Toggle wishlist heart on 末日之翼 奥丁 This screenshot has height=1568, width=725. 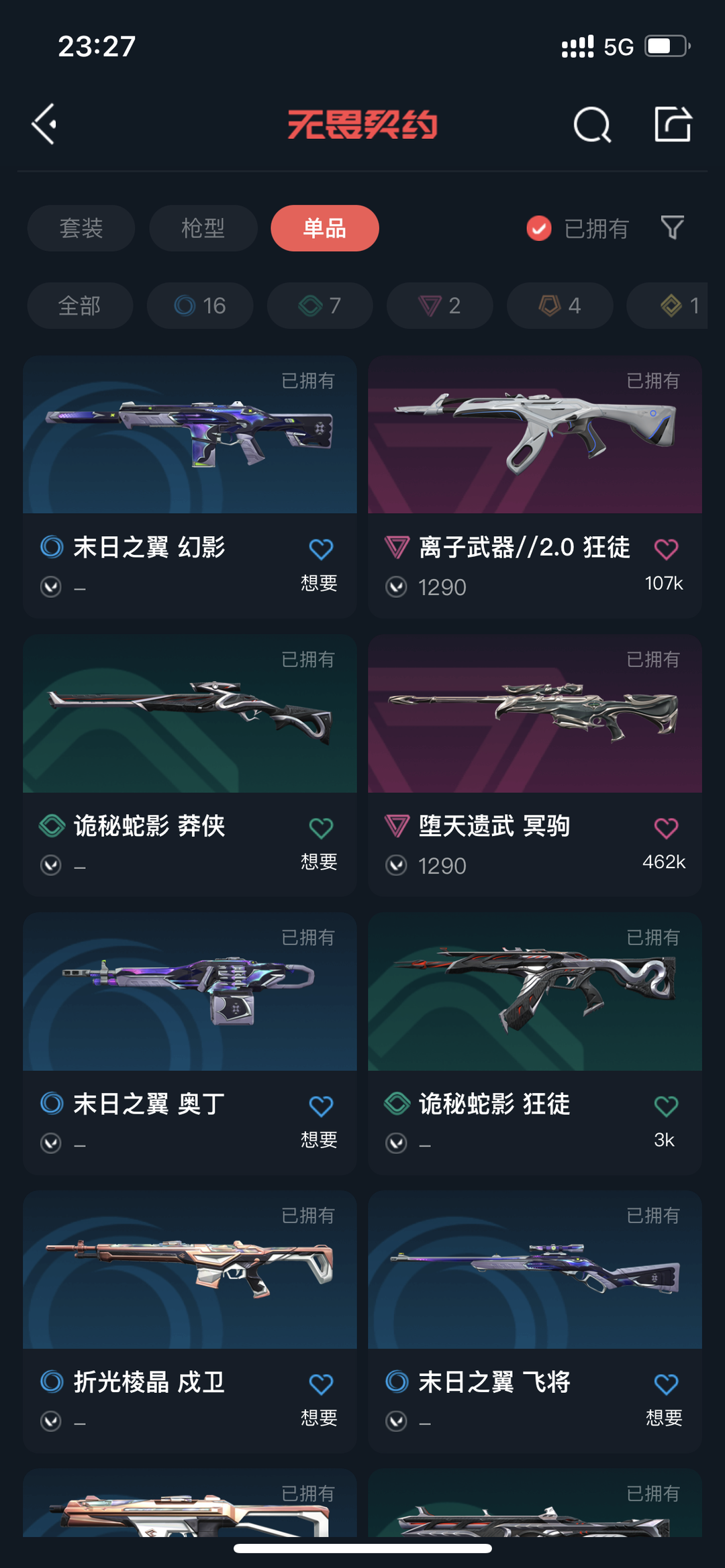[x=321, y=1106]
